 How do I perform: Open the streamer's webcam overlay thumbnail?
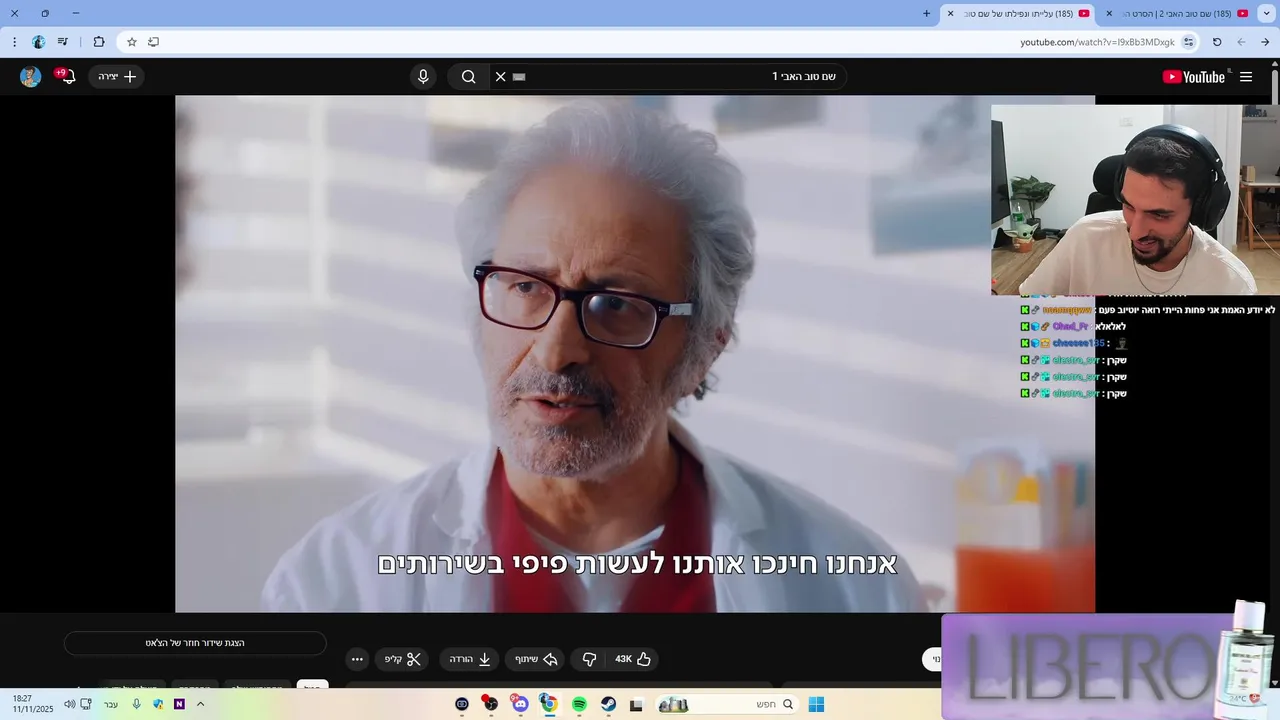point(1135,200)
